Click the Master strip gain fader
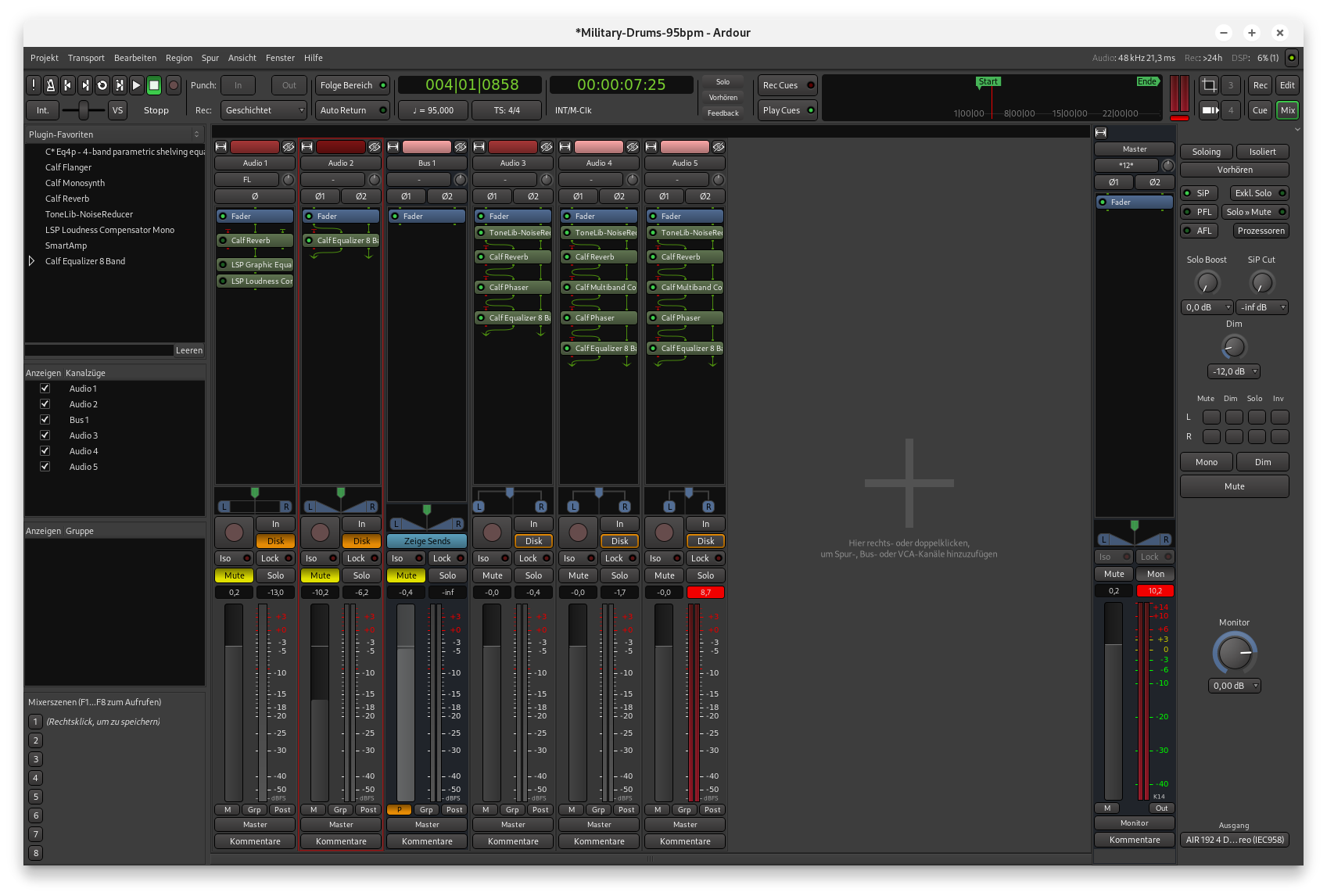Viewport: 1327px width, 896px height. click(1114, 701)
